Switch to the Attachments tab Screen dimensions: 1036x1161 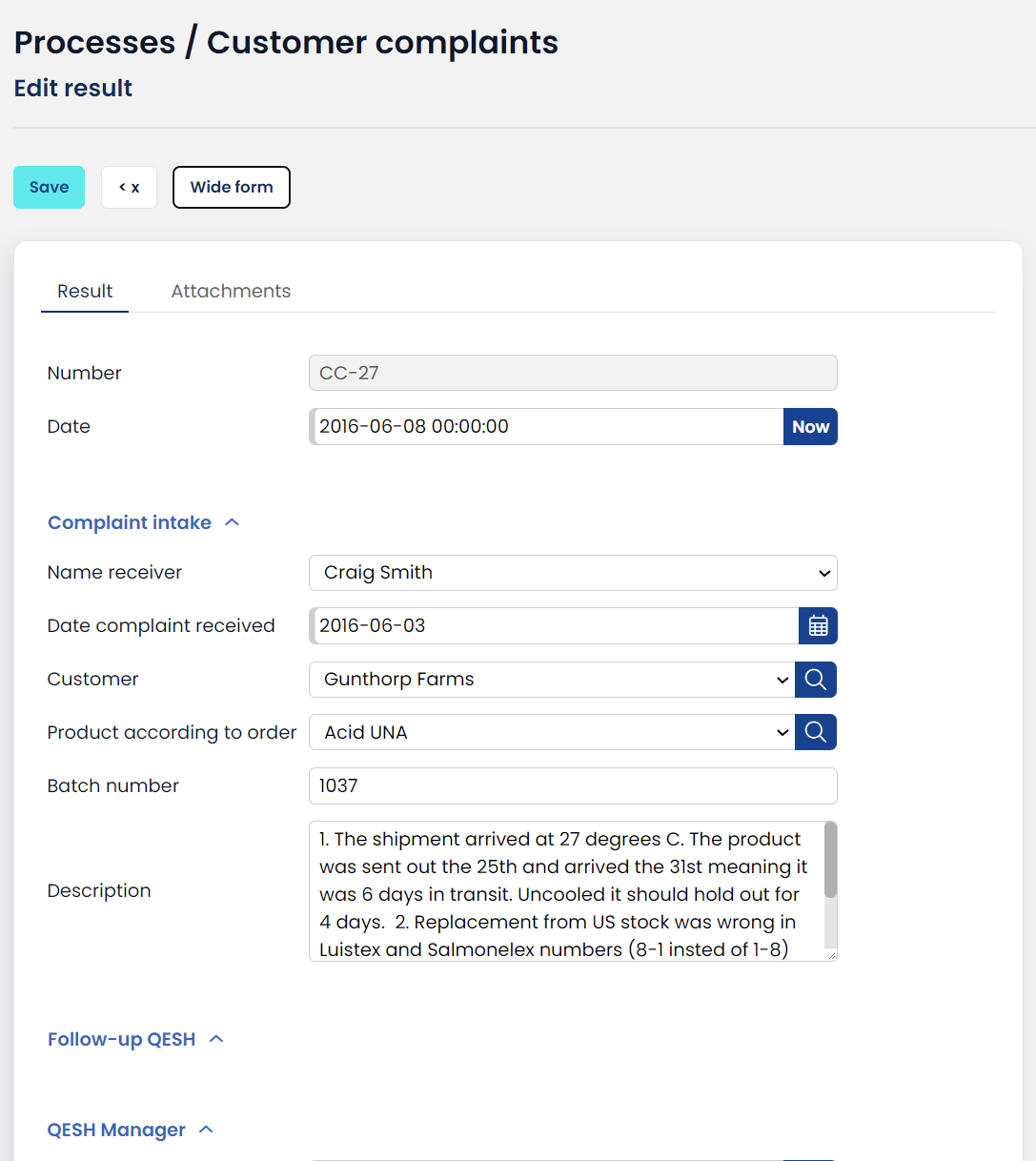click(231, 291)
